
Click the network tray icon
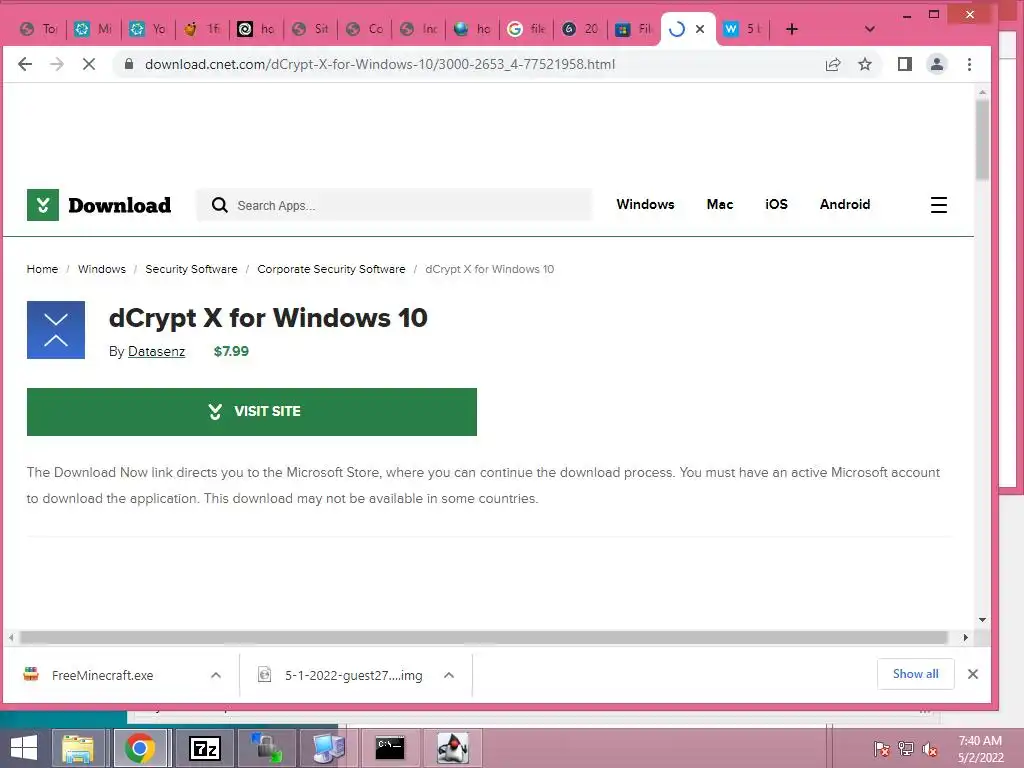pyautogui.click(x=906, y=749)
